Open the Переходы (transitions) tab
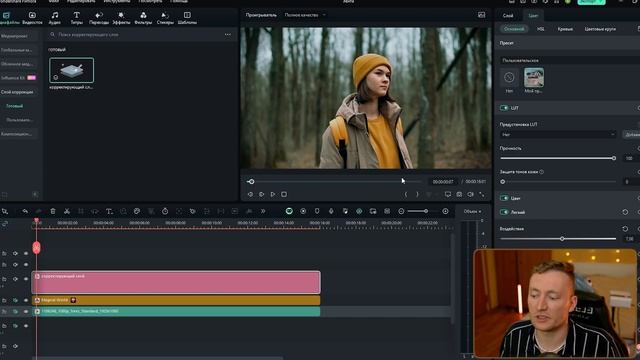The width and height of the screenshot is (640, 360). [x=99, y=18]
